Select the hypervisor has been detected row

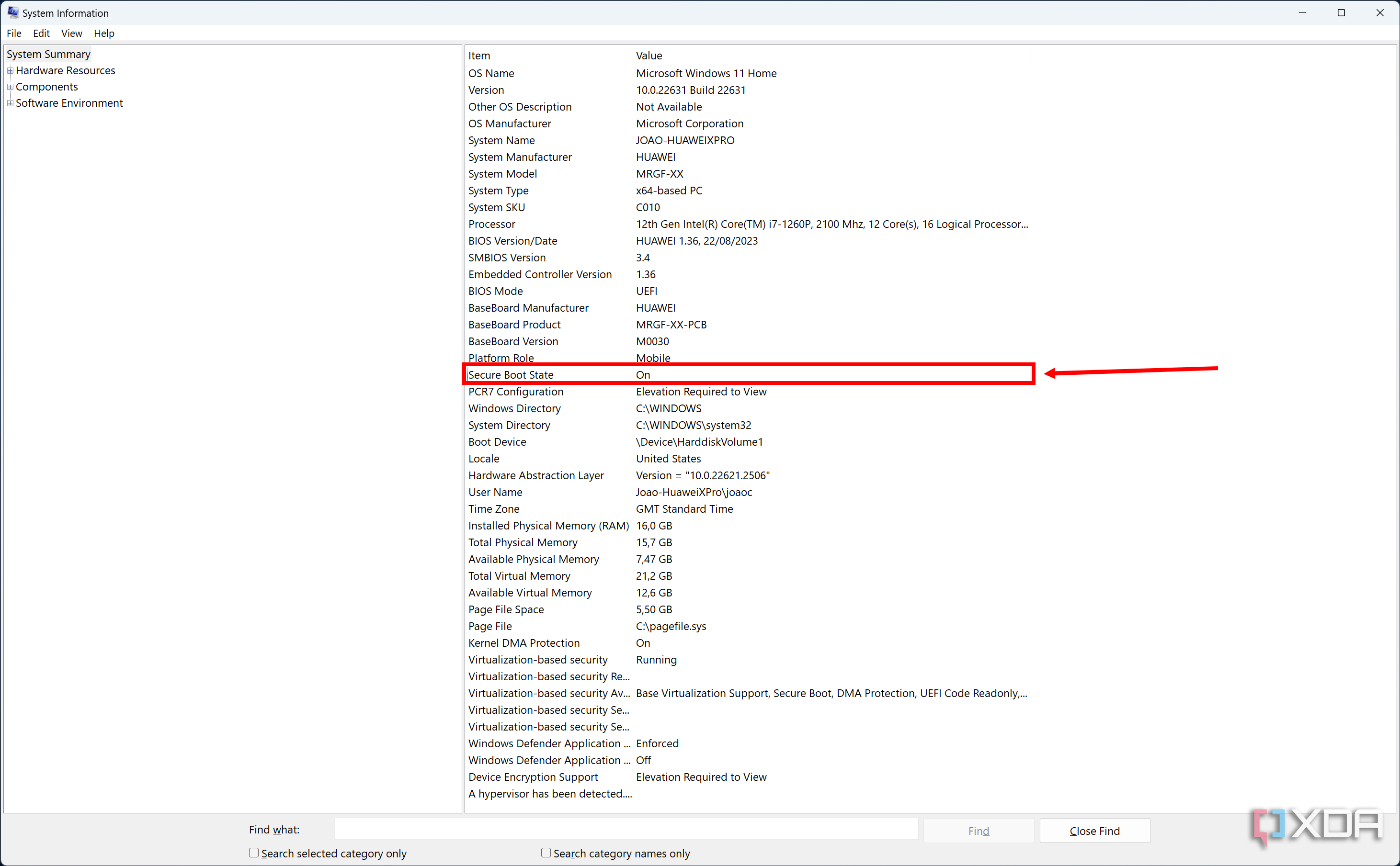748,794
